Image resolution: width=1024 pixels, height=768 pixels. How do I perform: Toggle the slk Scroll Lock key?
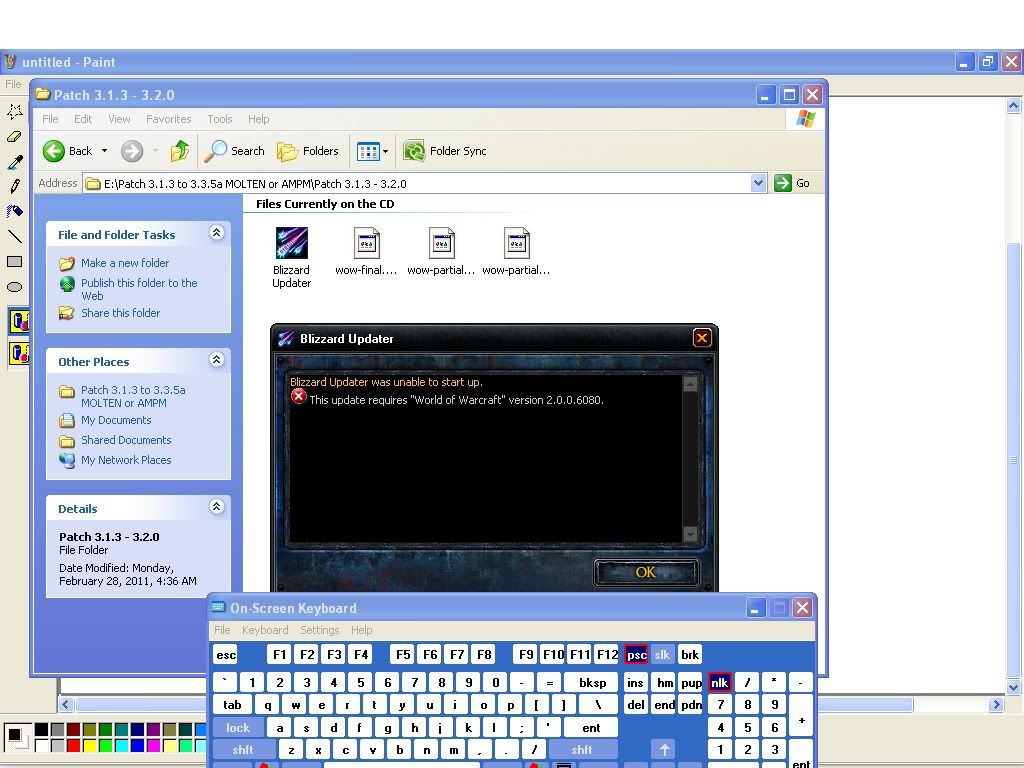tap(662, 654)
